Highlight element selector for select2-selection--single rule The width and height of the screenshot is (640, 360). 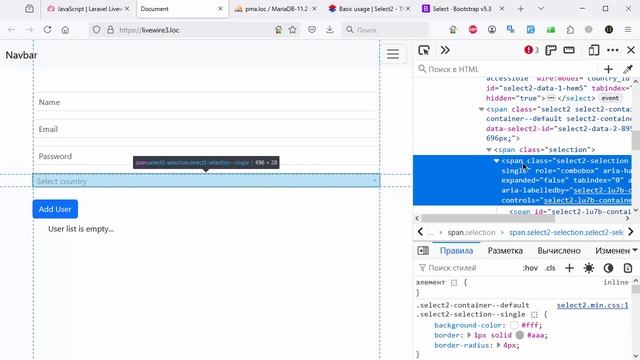coord(534,315)
